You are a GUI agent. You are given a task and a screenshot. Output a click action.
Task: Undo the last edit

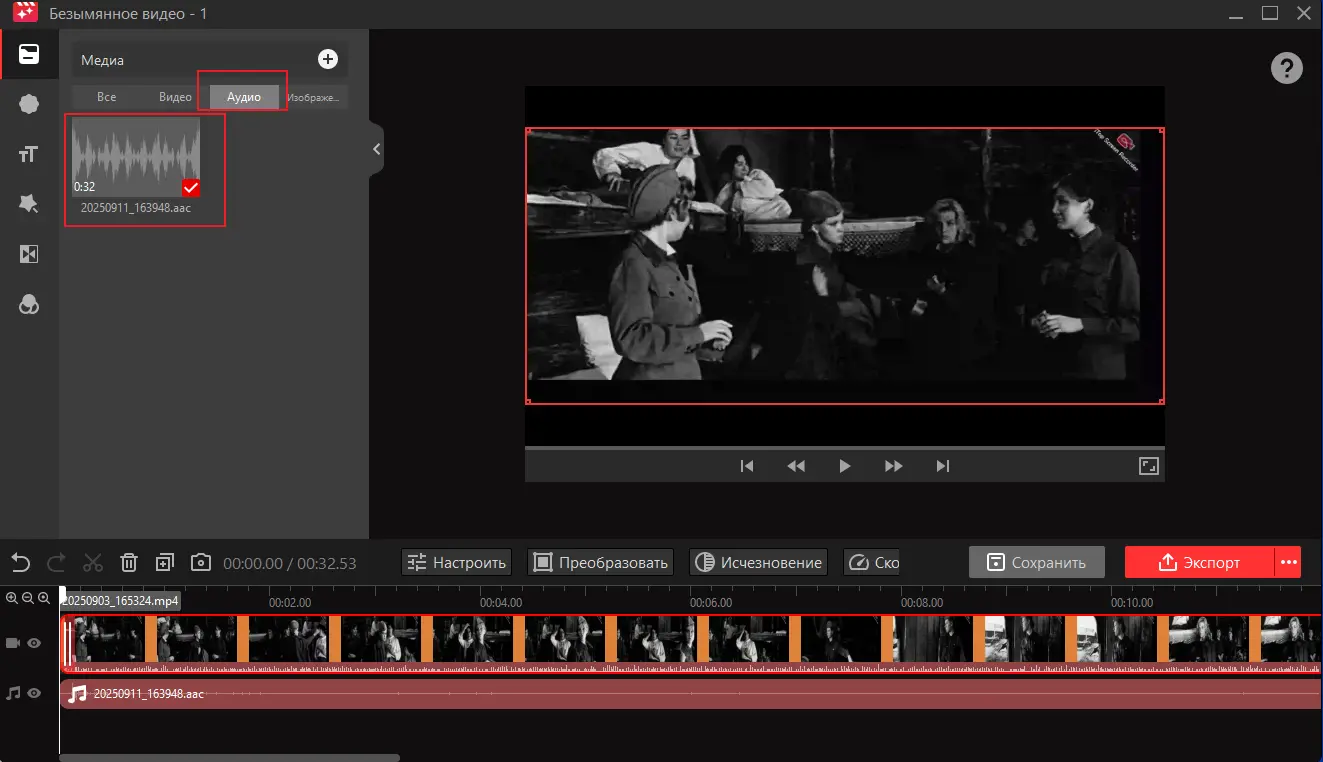21,562
